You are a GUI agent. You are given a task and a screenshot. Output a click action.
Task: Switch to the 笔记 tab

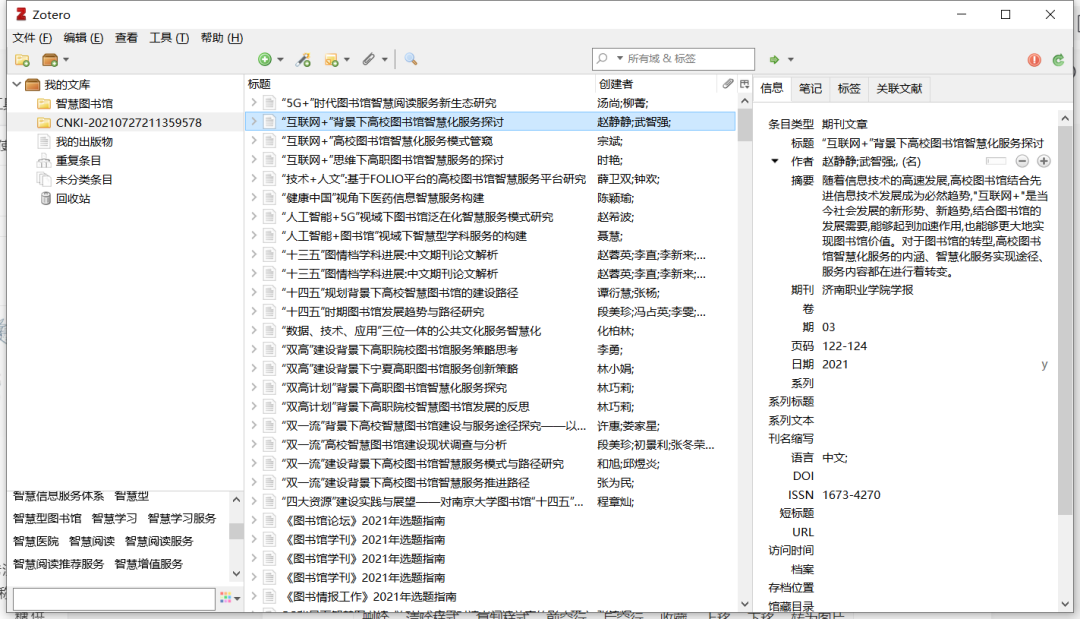pos(810,88)
